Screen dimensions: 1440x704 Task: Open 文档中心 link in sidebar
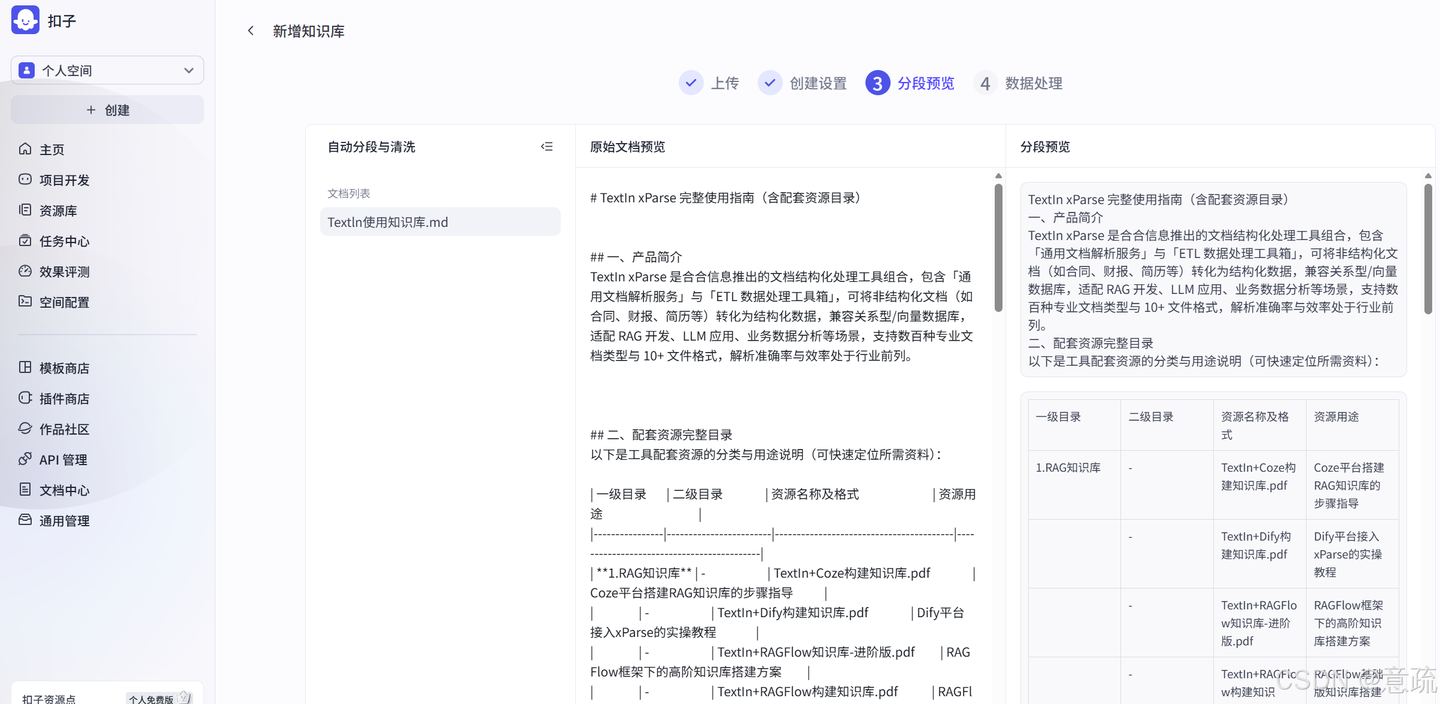pos(64,490)
